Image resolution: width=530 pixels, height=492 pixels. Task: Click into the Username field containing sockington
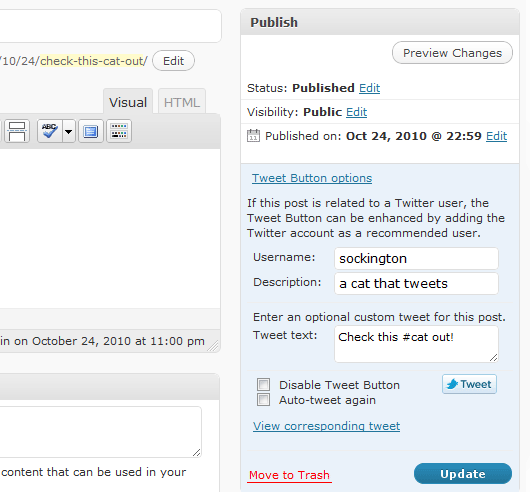point(416,259)
